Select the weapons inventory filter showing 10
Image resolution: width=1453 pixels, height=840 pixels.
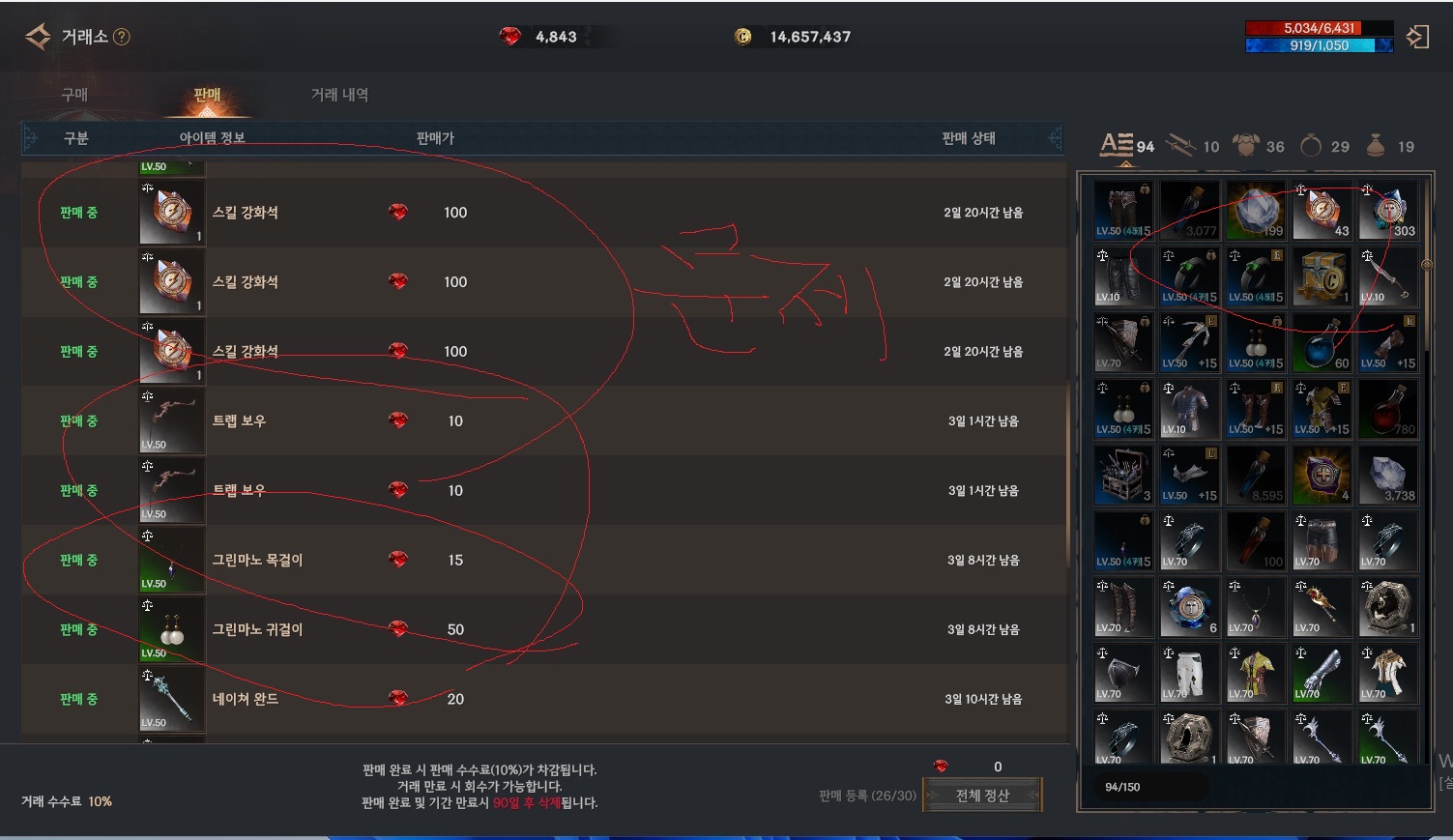(1192, 146)
